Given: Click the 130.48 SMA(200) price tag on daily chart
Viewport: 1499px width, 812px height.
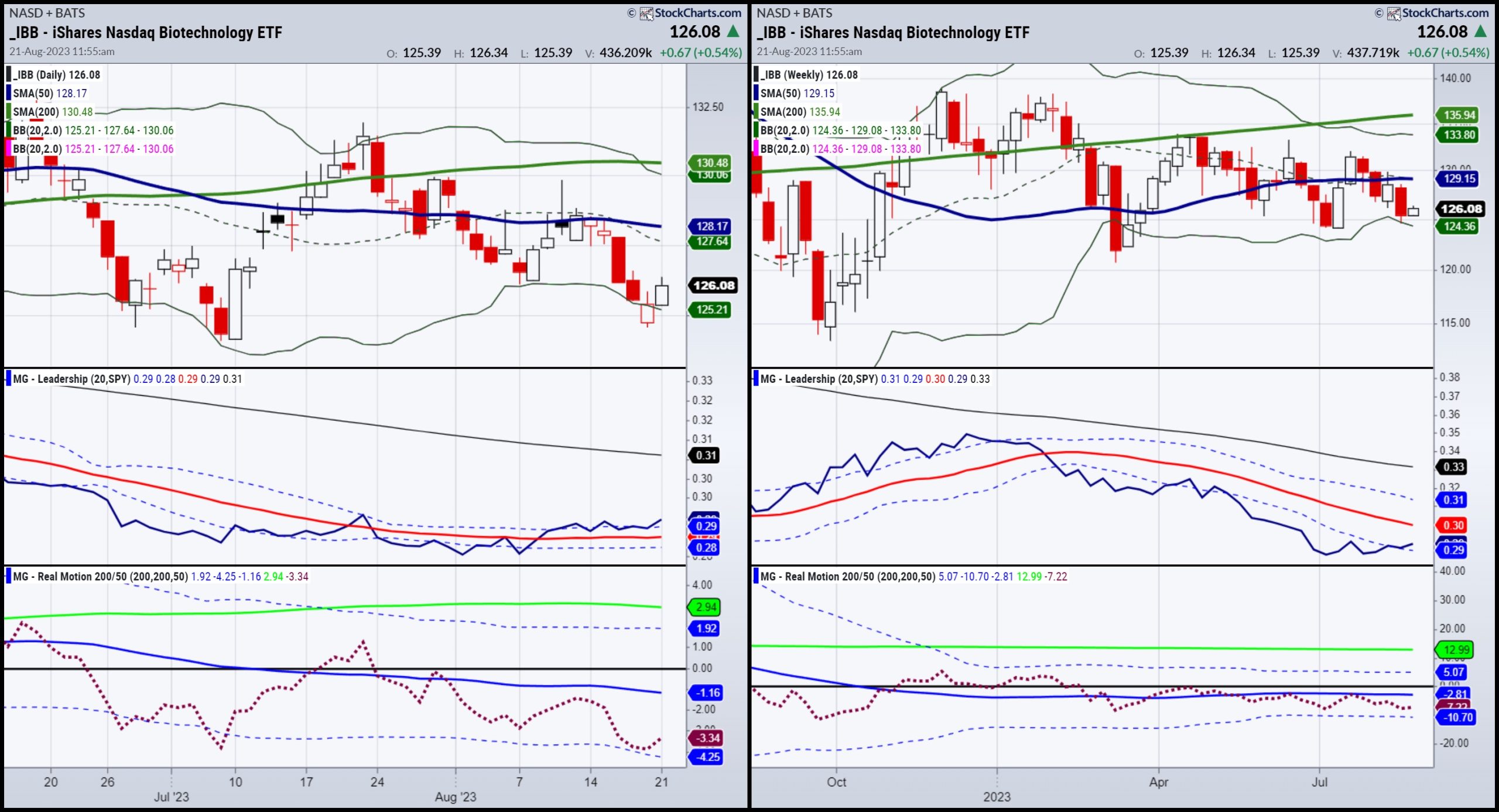Looking at the screenshot, I should (711, 163).
